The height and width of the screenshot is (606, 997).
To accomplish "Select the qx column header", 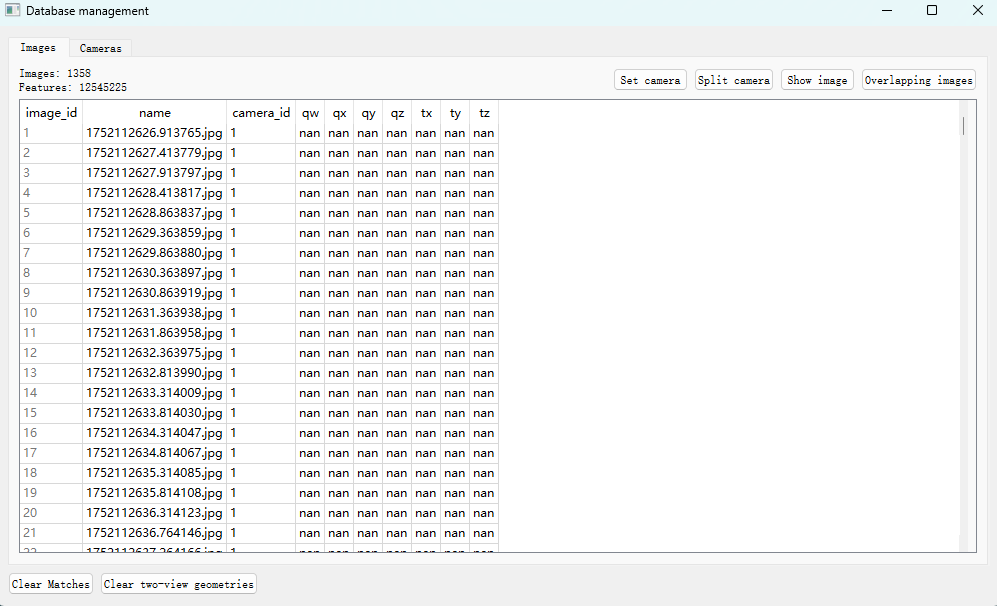I will (x=339, y=113).
